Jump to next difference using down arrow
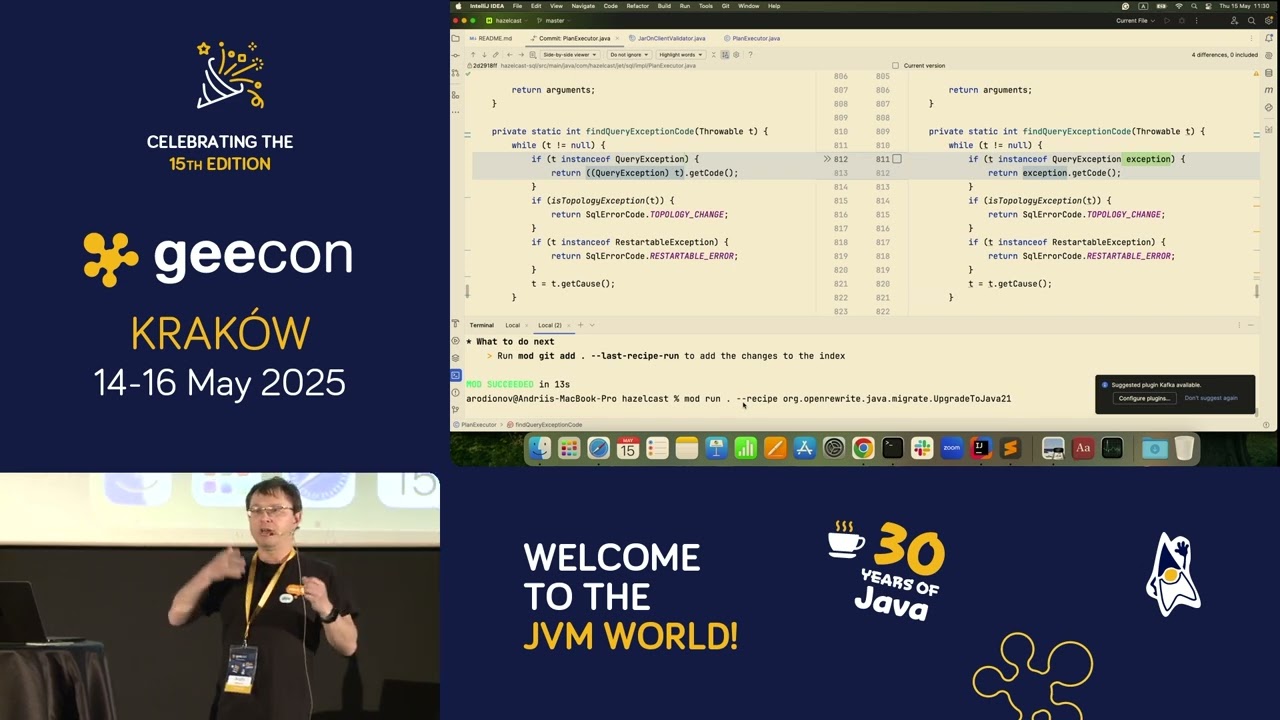Image resolution: width=1280 pixels, height=720 pixels. [x=485, y=55]
